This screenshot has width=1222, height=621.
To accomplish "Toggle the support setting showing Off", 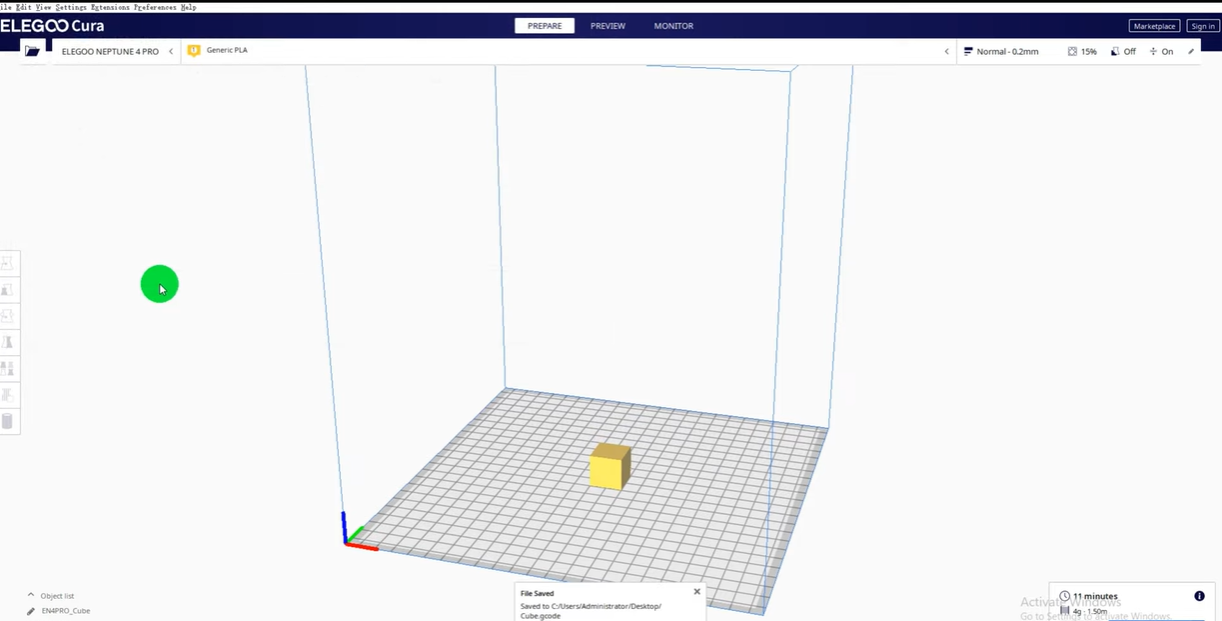I will (1123, 51).
